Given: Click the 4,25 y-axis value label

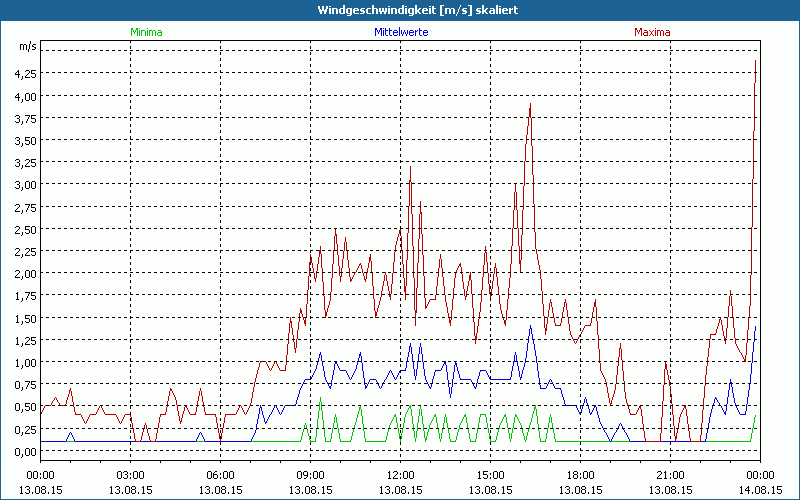Looking at the screenshot, I should click(25, 74).
